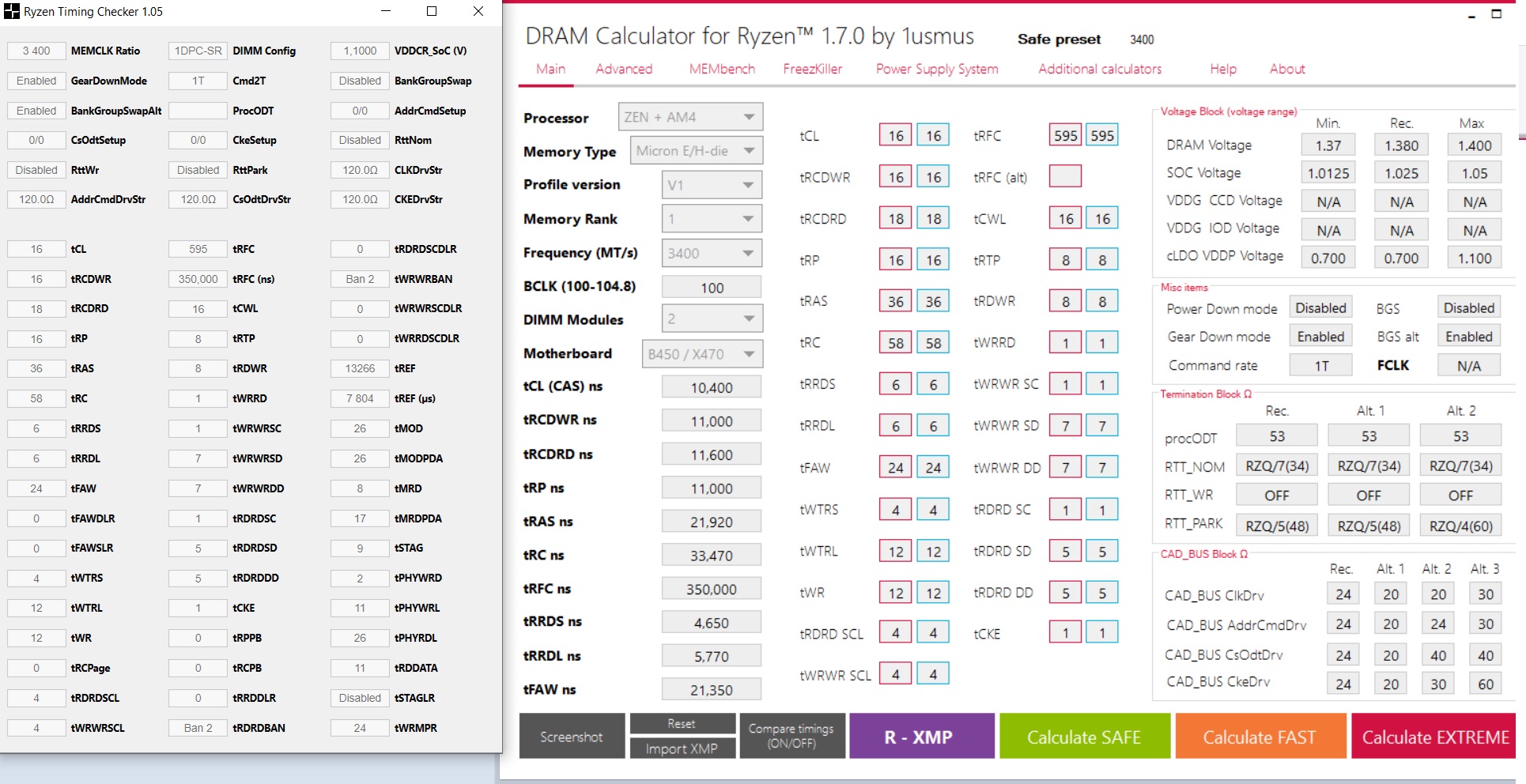Open the Motherboard dropdown

pos(702,353)
